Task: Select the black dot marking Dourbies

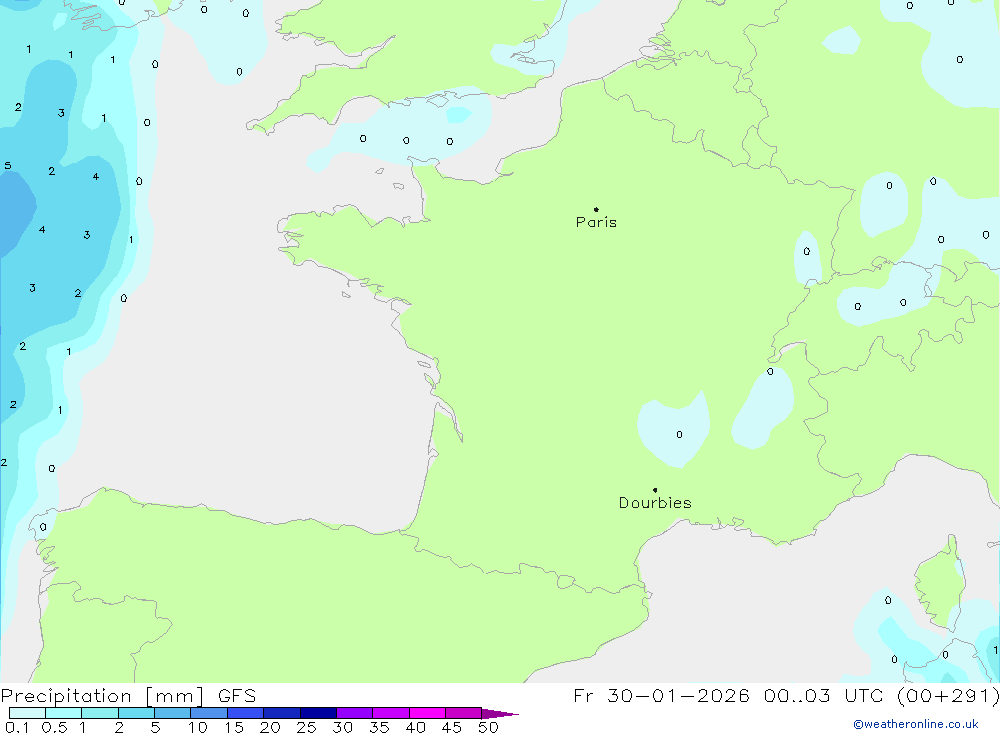Action: click(x=655, y=490)
